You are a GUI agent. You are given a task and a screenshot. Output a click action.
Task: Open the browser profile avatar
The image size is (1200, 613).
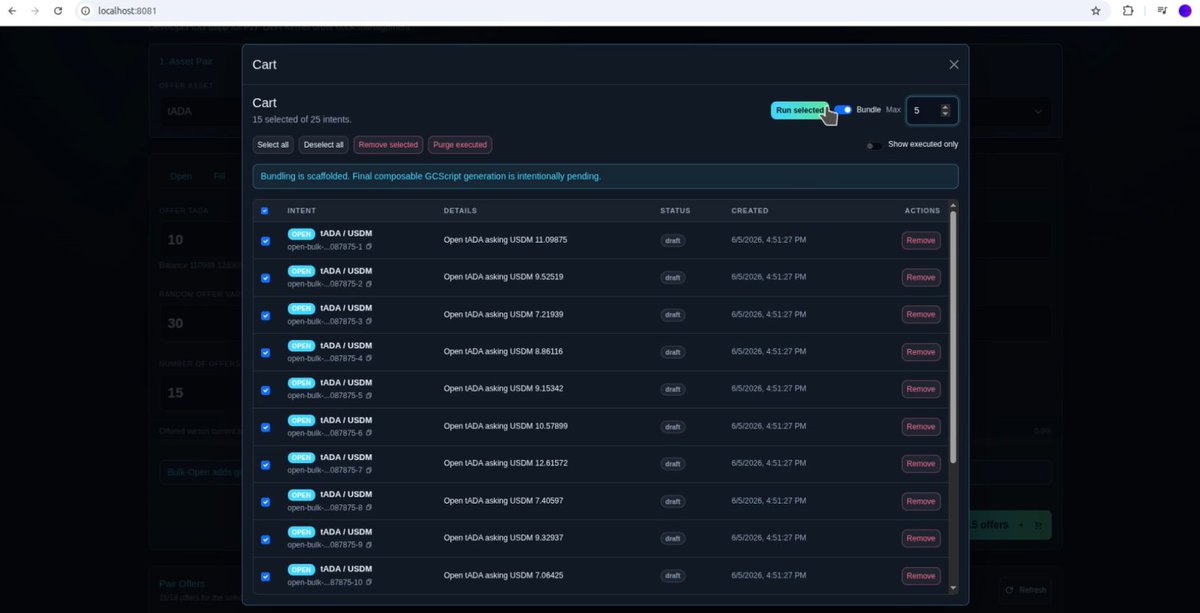pos(1185,11)
